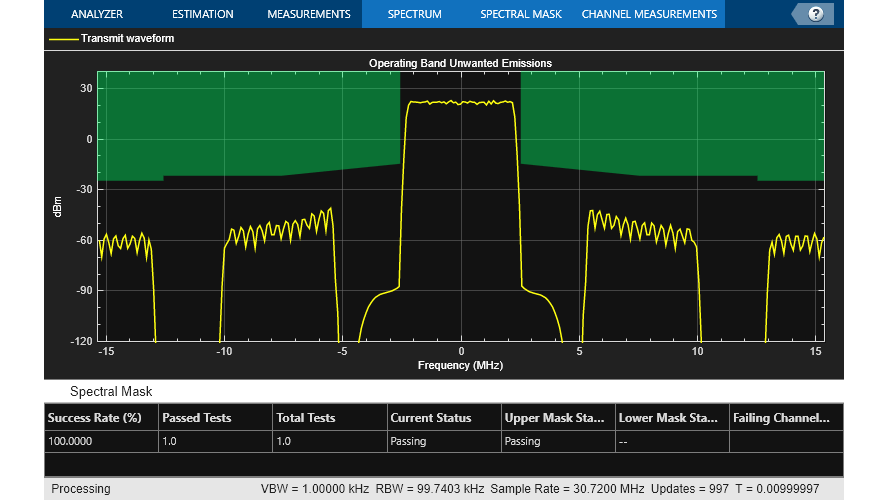This screenshot has width=889, height=500.
Task: Click the yellow legend line swatch
Action: pos(63,40)
